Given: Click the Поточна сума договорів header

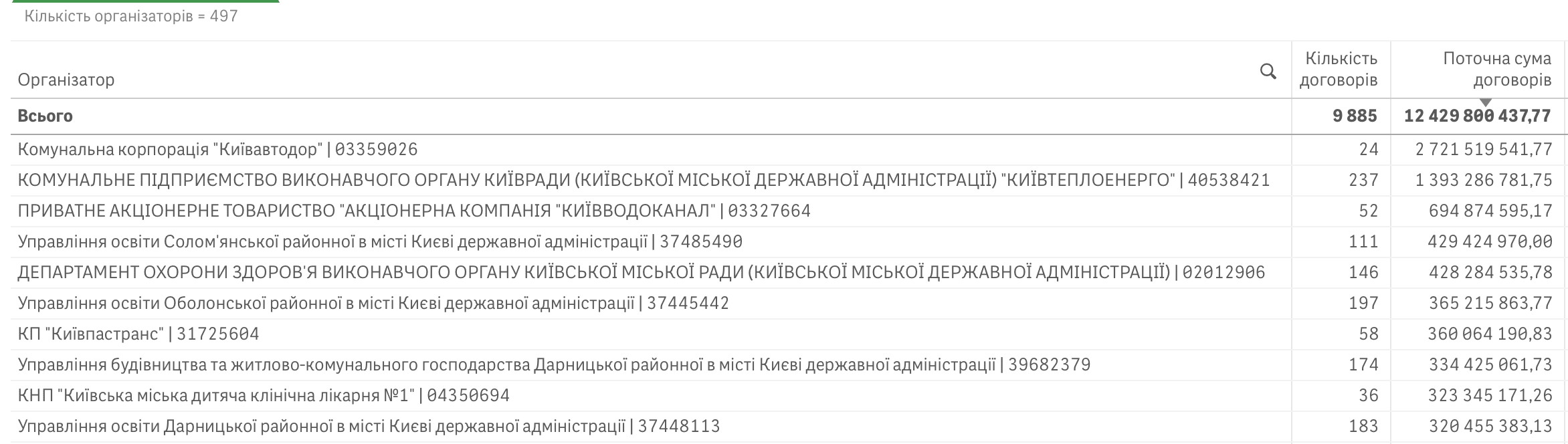Looking at the screenshot, I should pos(1496,70).
